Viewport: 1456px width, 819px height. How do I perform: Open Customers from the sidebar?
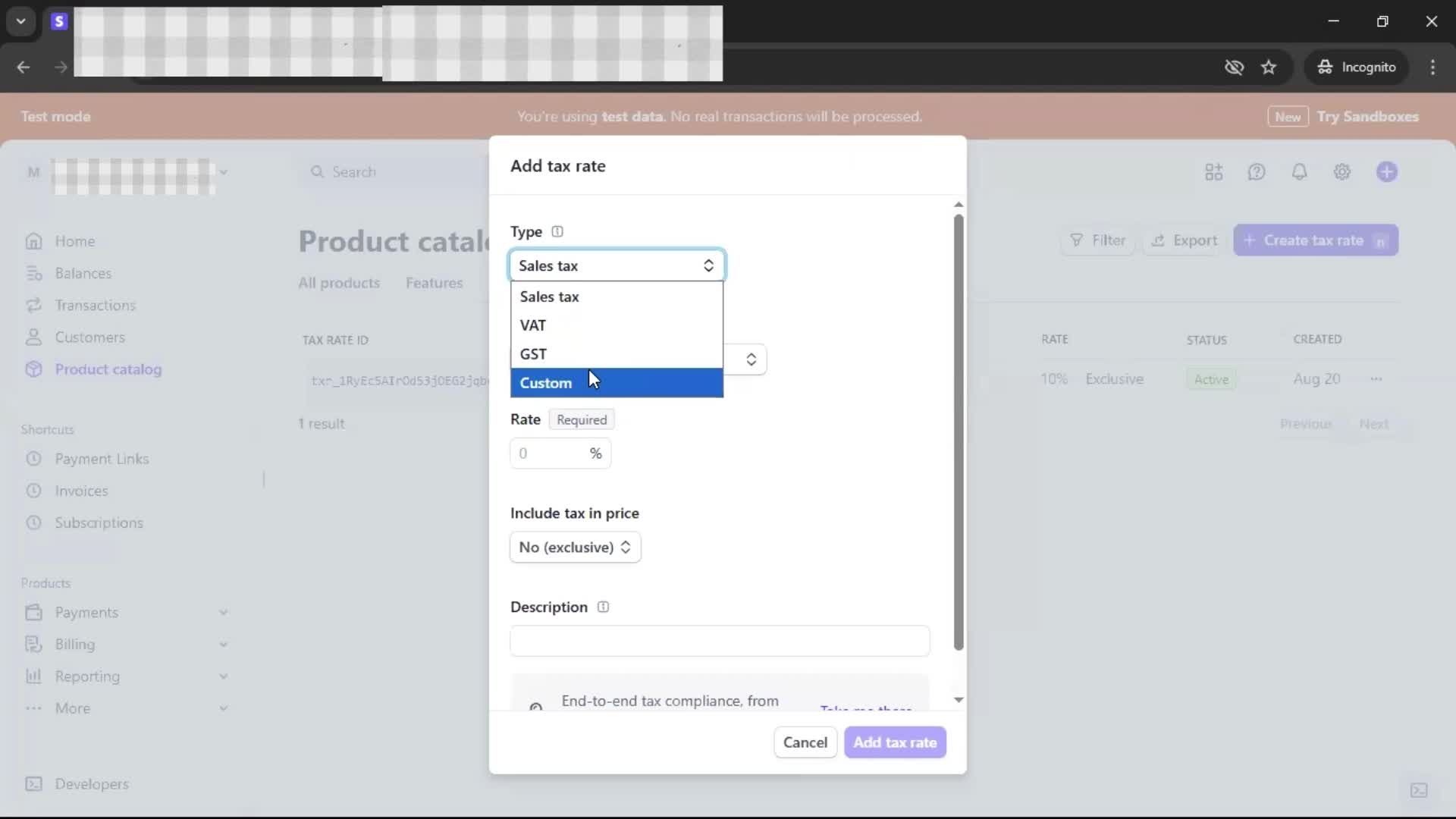[89, 337]
